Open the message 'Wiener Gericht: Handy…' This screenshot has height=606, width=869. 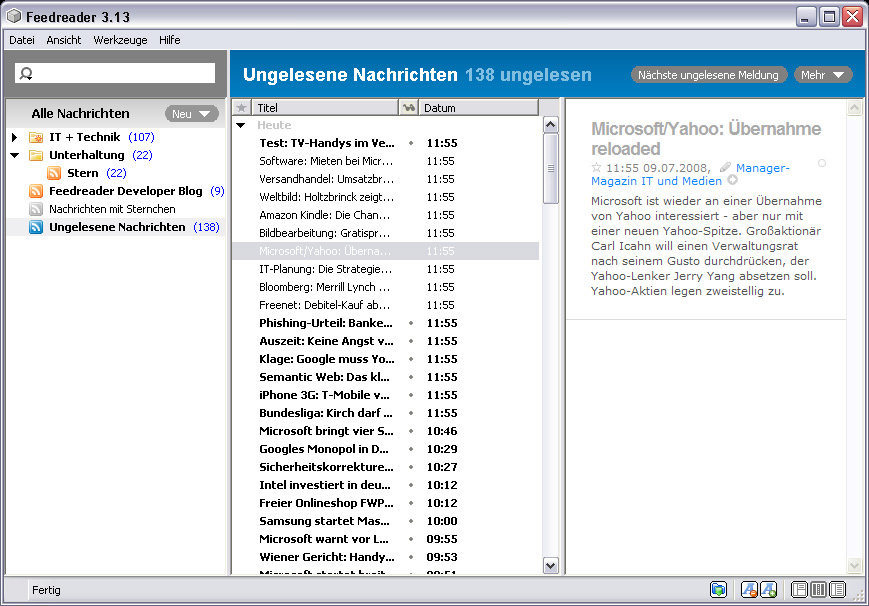(385, 557)
